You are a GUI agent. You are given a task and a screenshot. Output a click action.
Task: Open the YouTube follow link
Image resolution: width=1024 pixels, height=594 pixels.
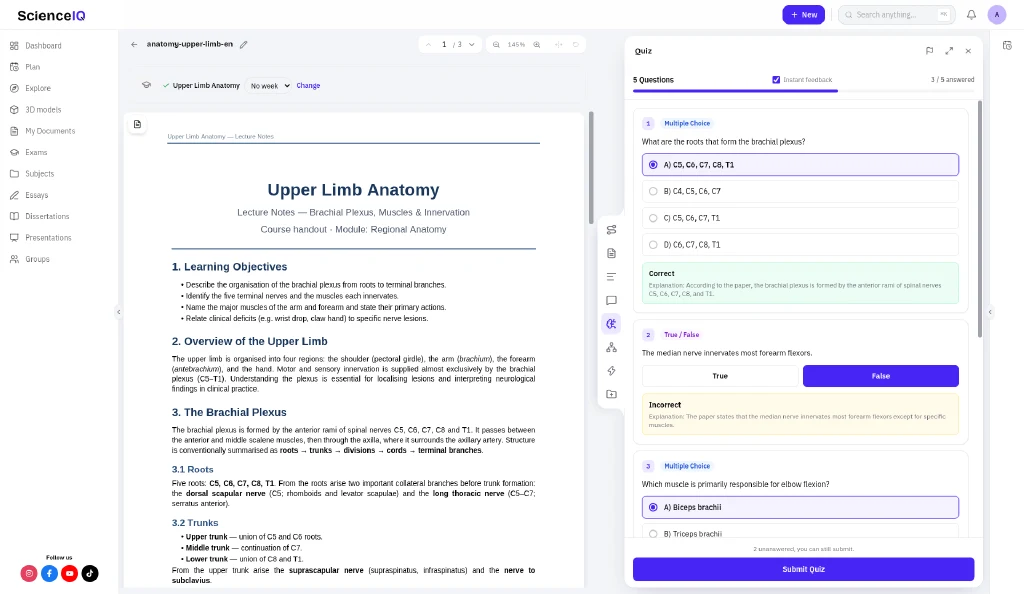(70, 573)
